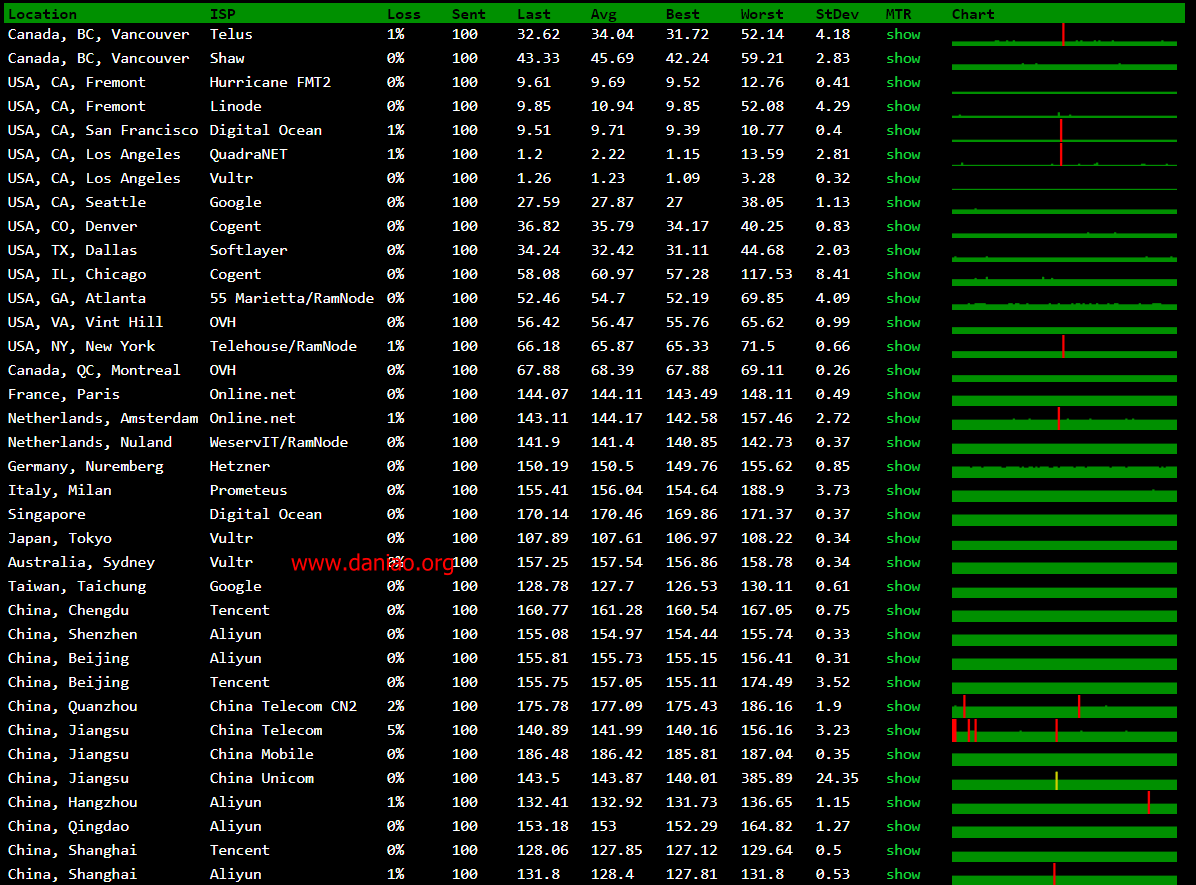The image size is (1196, 885).
Task: Click show in Beijing Aliyun row
Action: click(x=903, y=658)
